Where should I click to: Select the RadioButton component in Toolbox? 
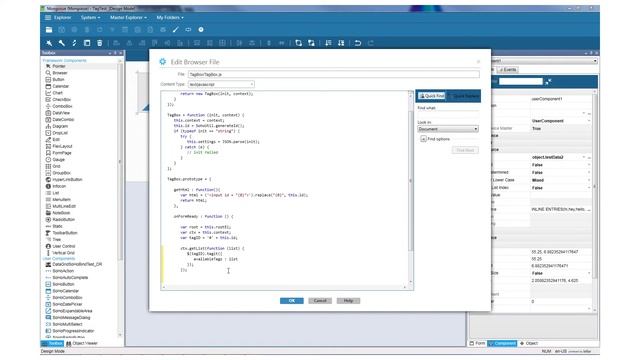63,220
